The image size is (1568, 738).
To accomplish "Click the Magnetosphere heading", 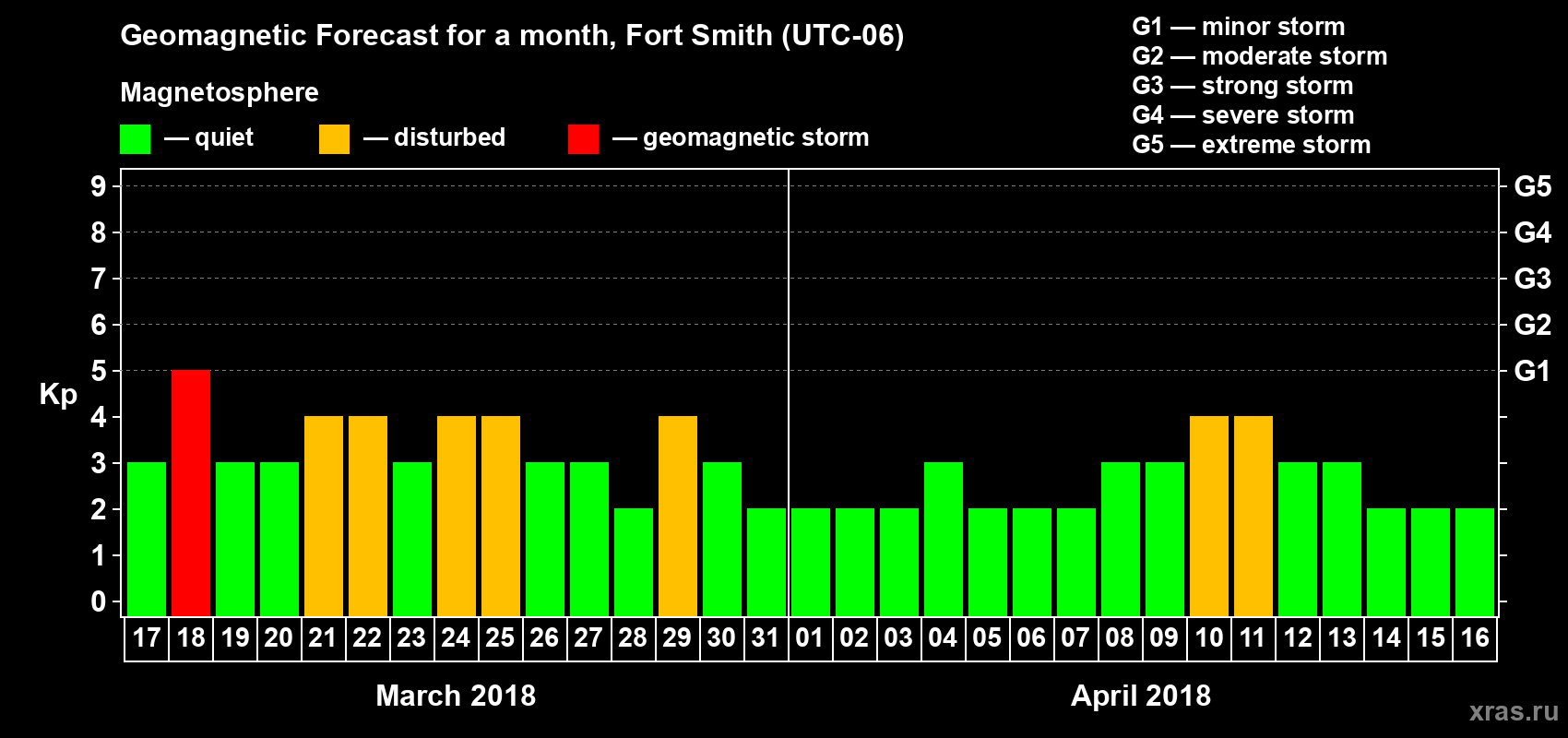I will (220, 92).
